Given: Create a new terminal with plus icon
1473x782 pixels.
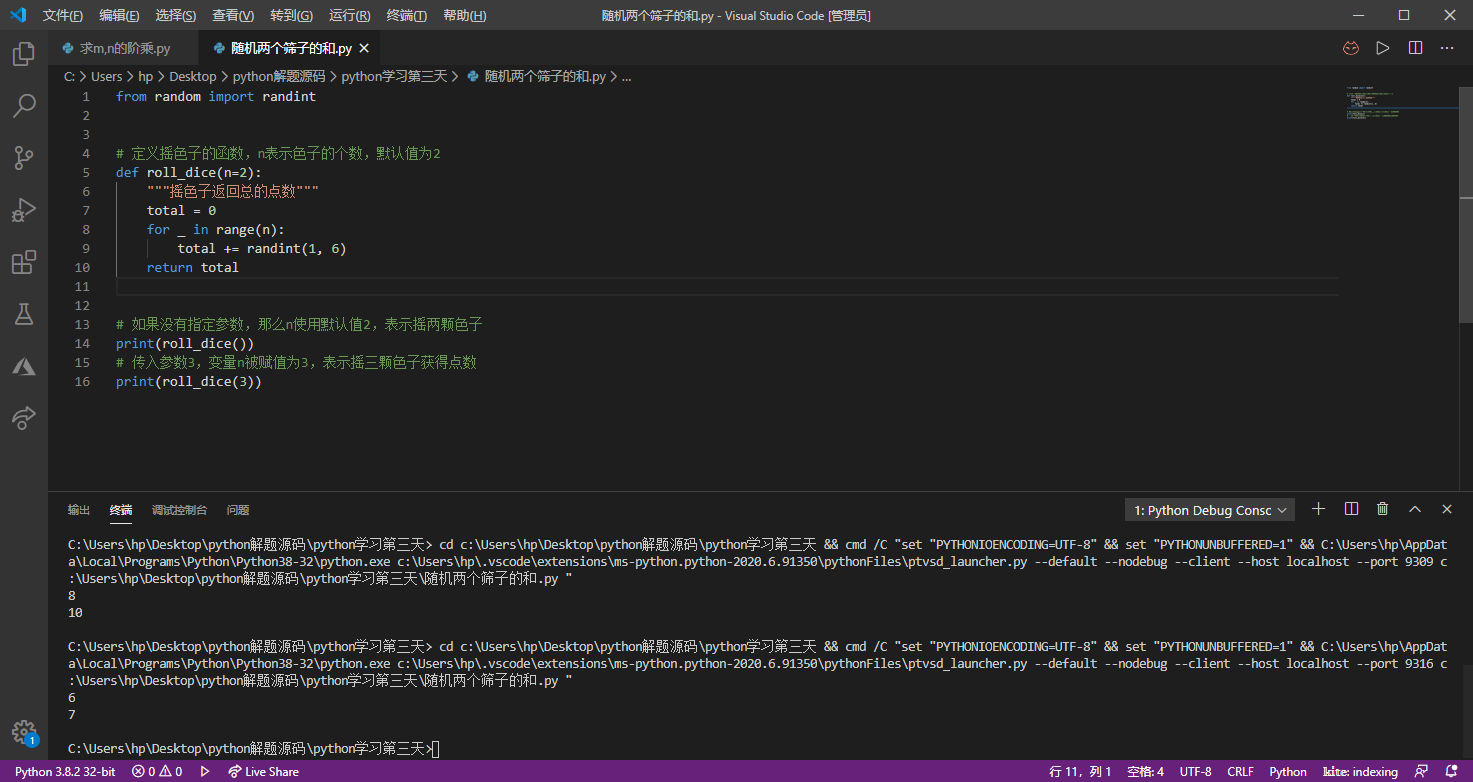Looking at the screenshot, I should [1318, 509].
